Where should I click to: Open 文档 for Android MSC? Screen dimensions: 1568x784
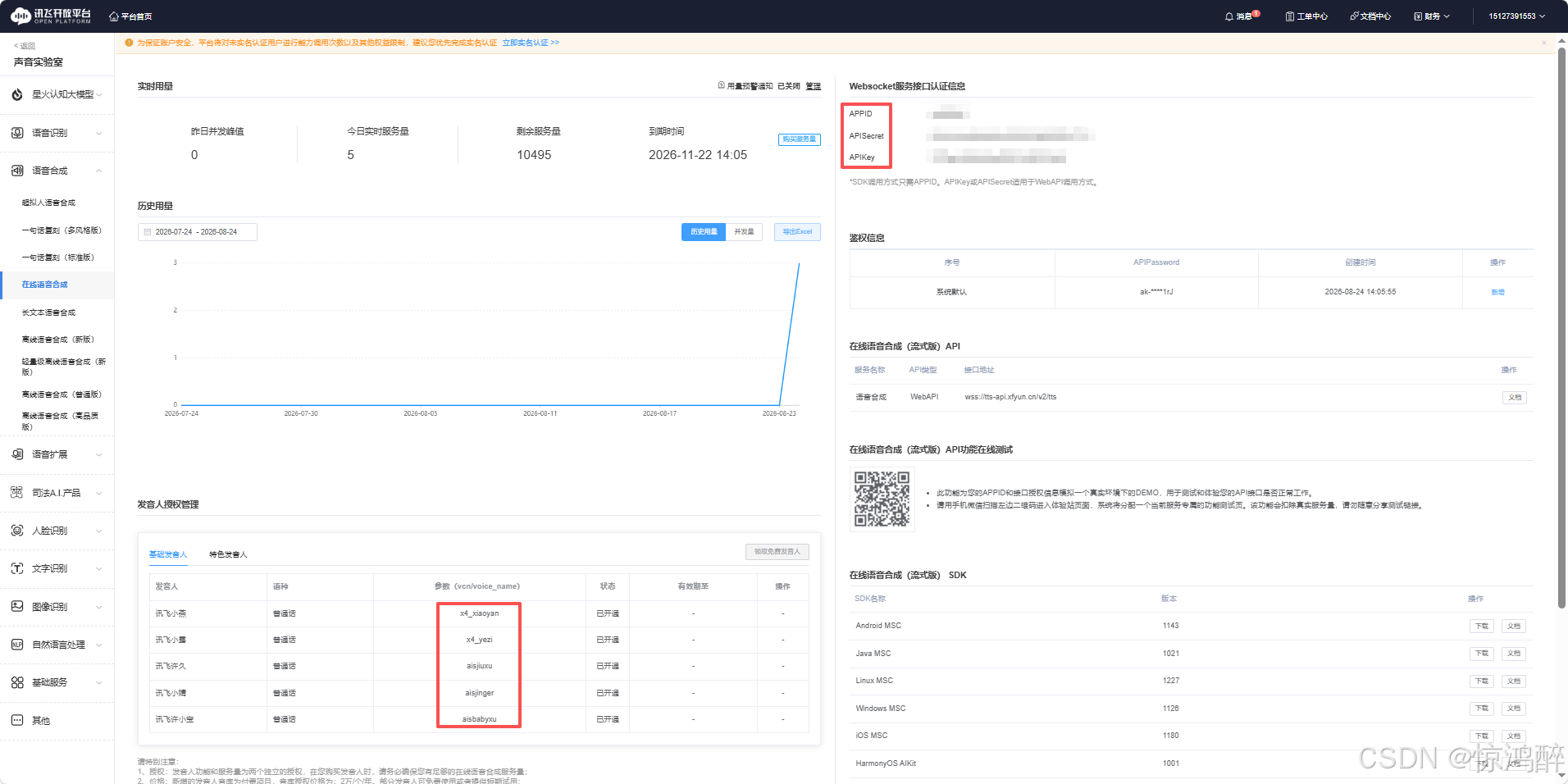[1514, 627]
